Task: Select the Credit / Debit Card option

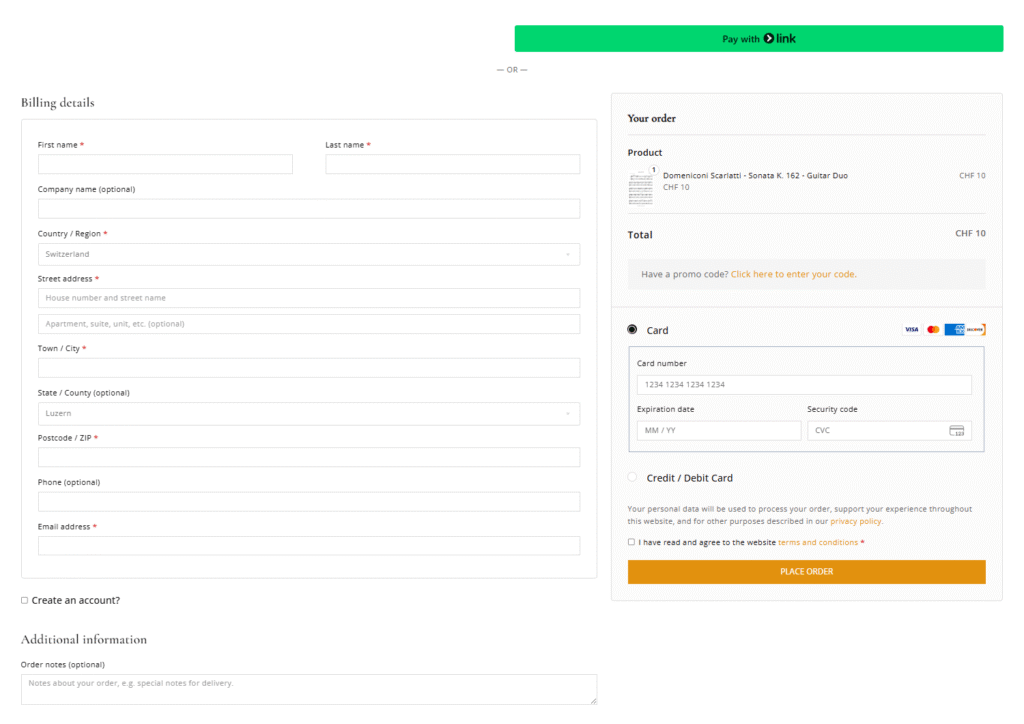Action: tap(632, 478)
